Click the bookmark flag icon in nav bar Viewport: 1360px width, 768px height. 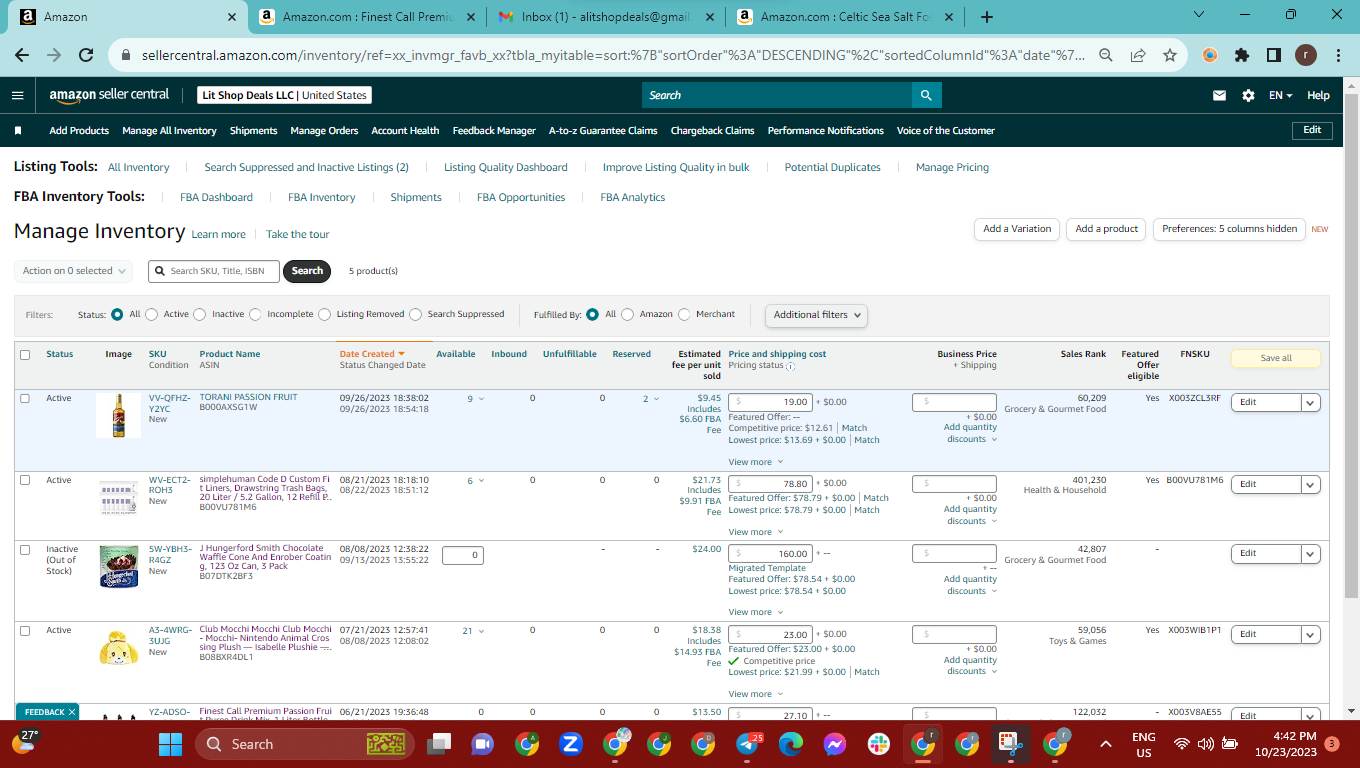(18, 130)
